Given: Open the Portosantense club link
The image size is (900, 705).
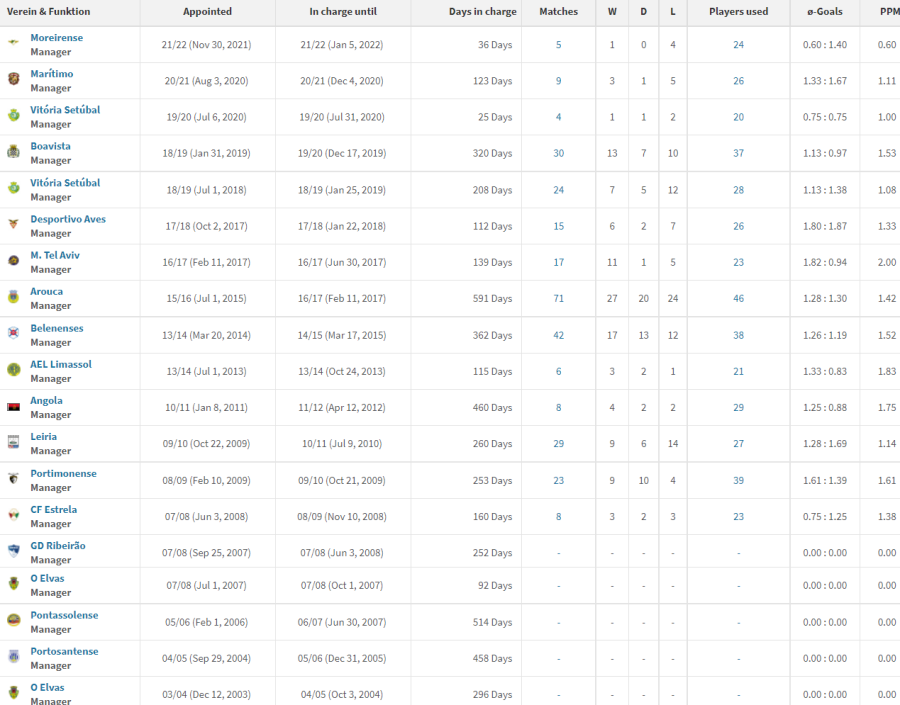Looking at the screenshot, I should [64, 651].
